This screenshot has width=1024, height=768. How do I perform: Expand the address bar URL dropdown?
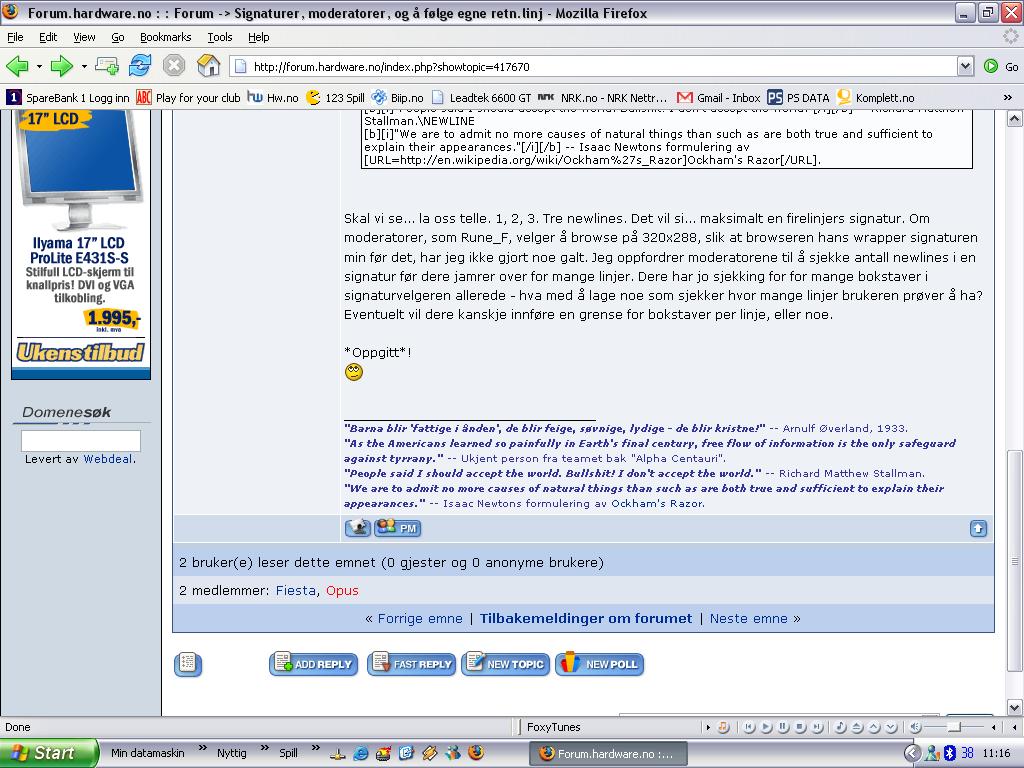pos(965,66)
